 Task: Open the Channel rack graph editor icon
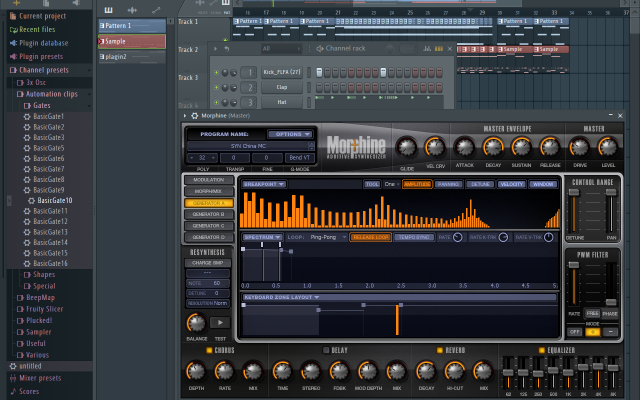coord(427,49)
